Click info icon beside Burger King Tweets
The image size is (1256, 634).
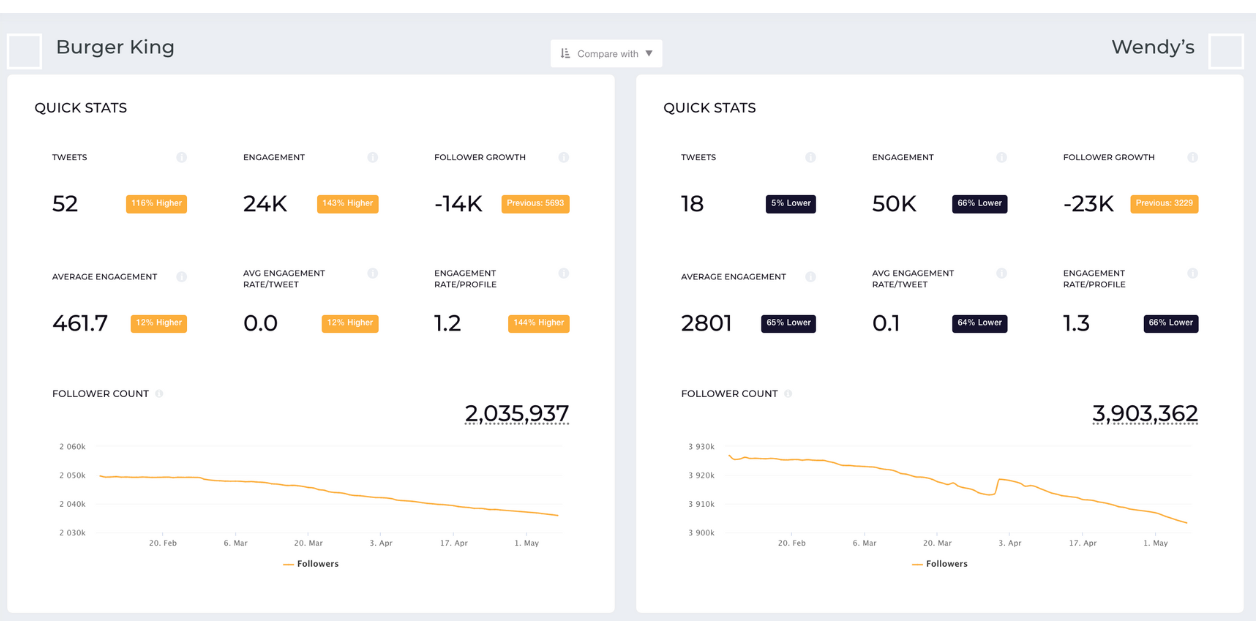(182, 158)
